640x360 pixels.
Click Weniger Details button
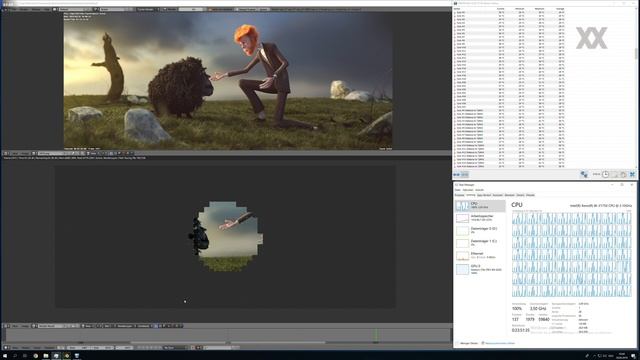click(468, 343)
